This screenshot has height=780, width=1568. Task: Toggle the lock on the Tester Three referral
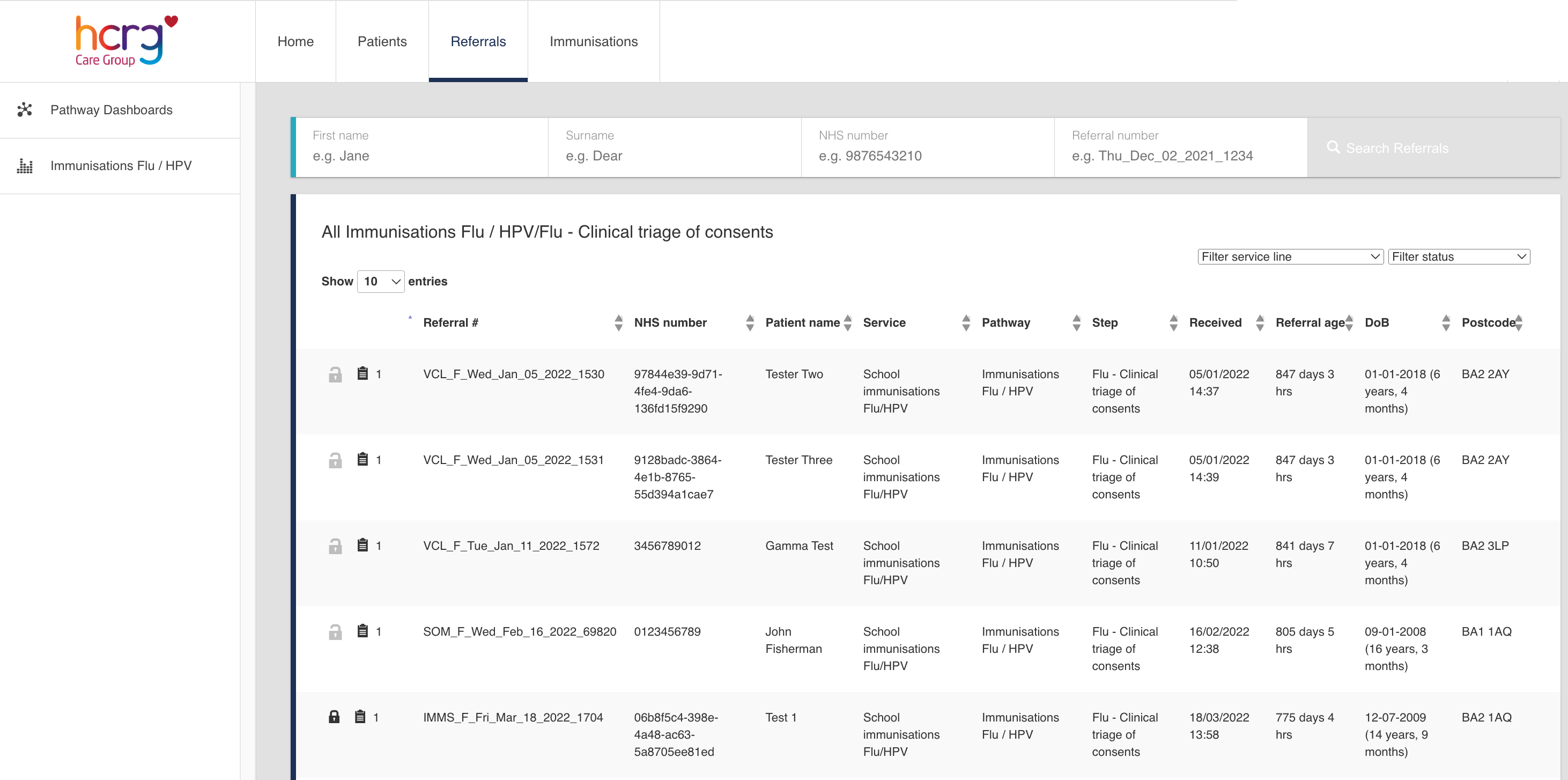coord(335,460)
